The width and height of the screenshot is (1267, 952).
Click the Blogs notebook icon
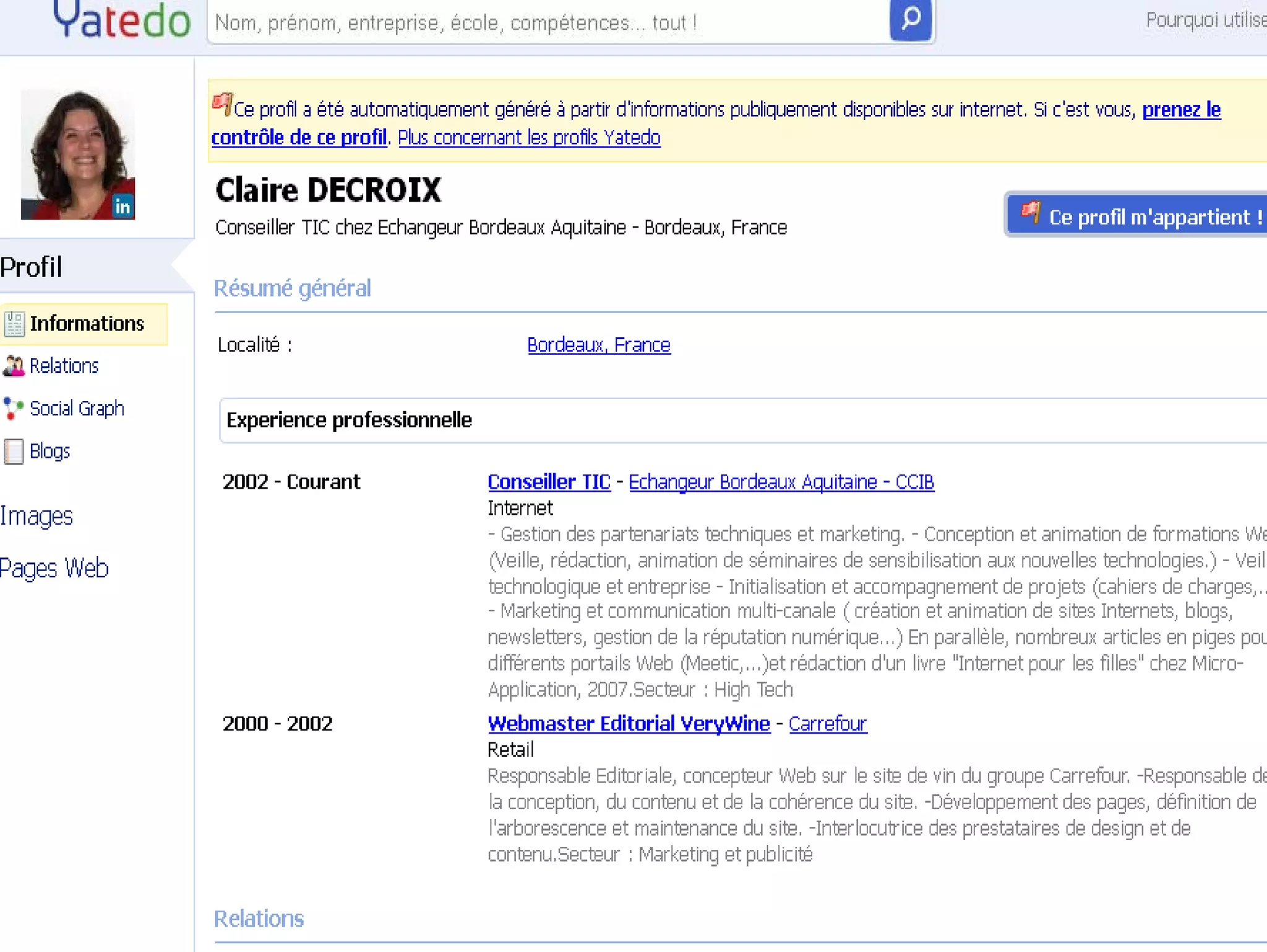pyautogui.click(x=14, y=451)
